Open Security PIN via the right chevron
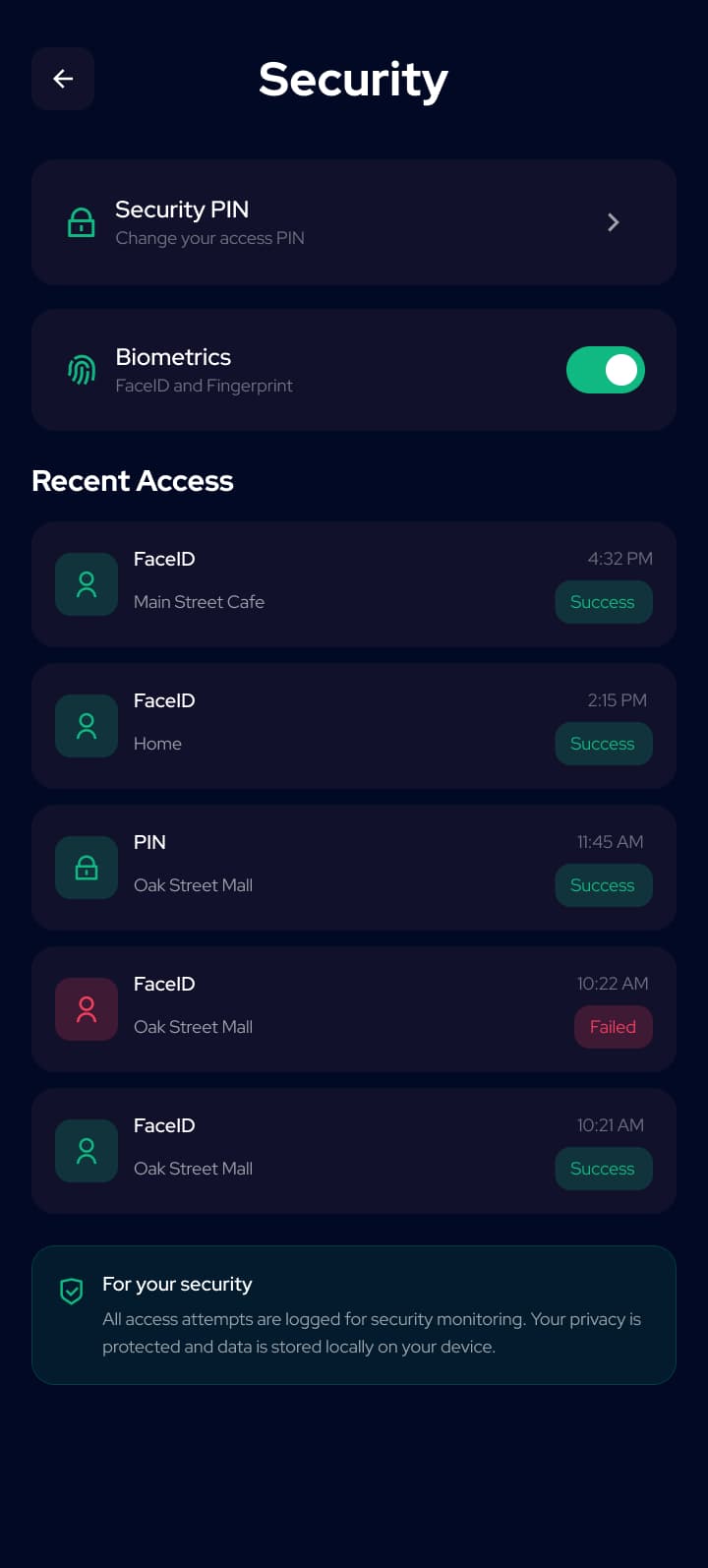The width and height of the screenshot is (708, 1568). pyautogui.click(x=614, y=222)
